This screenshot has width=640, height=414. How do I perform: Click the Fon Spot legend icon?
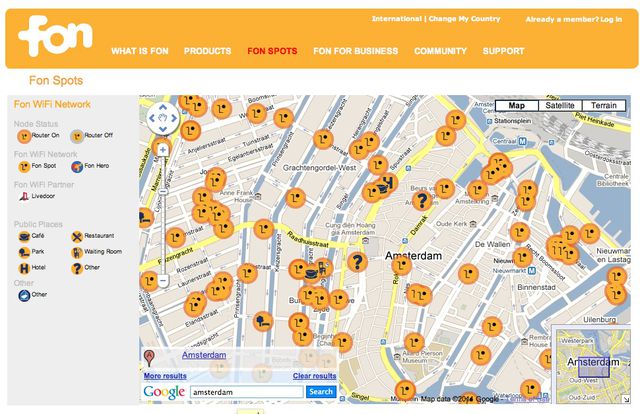click(x=24, y=167)
